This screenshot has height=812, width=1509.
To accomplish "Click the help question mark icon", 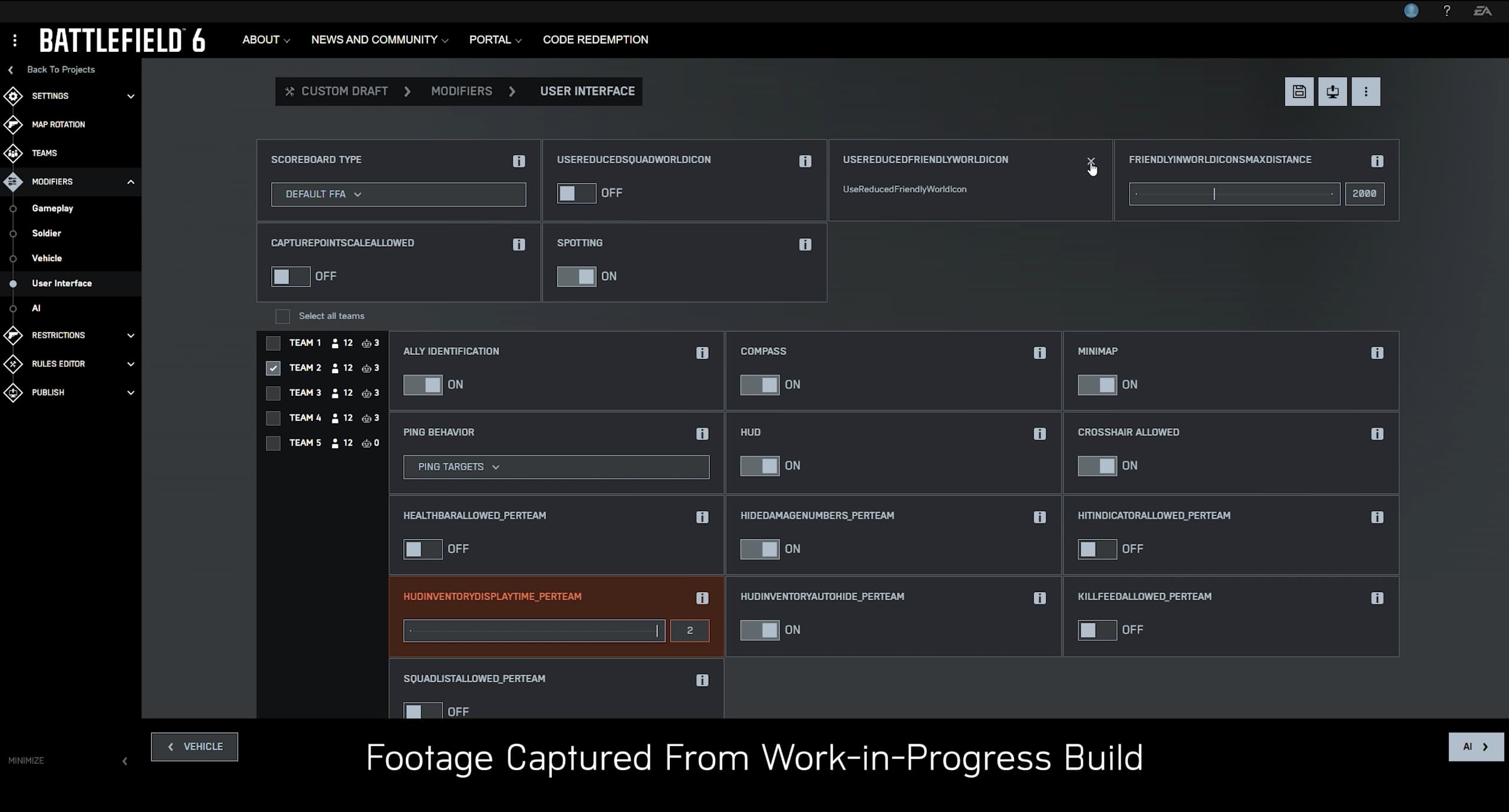I will click(x=1446, y=11).
